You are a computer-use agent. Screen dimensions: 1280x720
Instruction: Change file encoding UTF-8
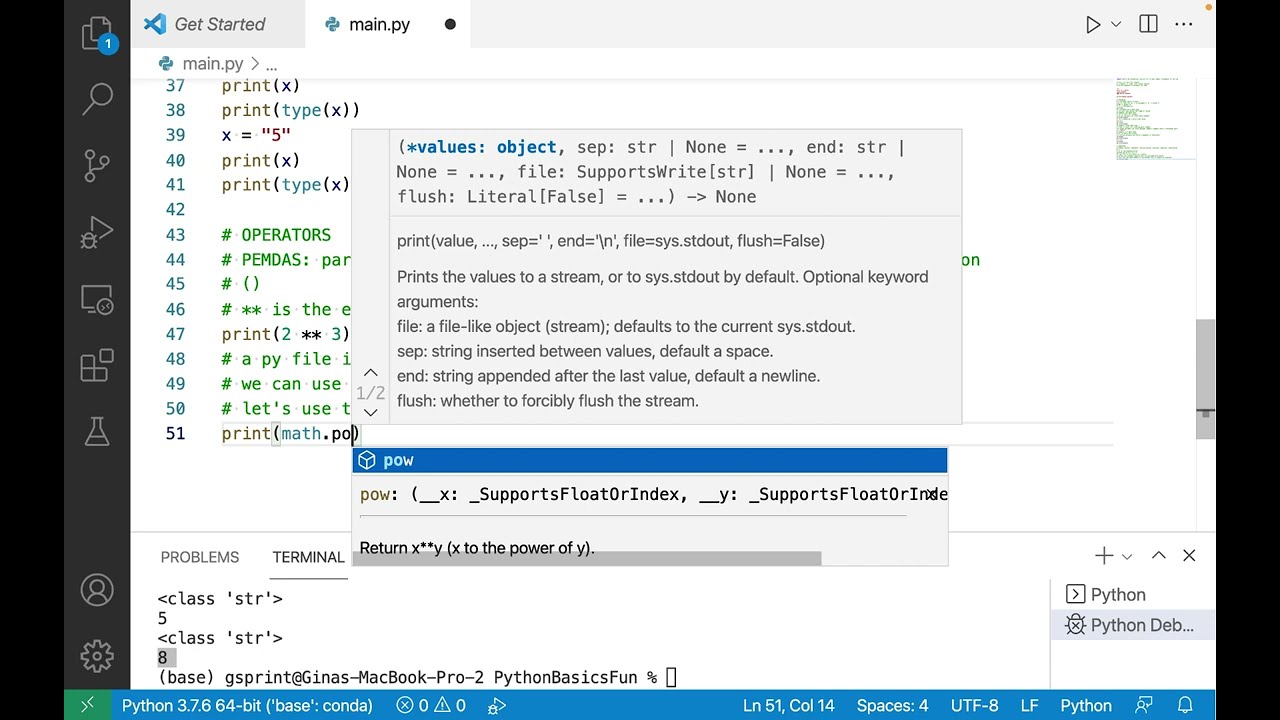pos(974,705)
